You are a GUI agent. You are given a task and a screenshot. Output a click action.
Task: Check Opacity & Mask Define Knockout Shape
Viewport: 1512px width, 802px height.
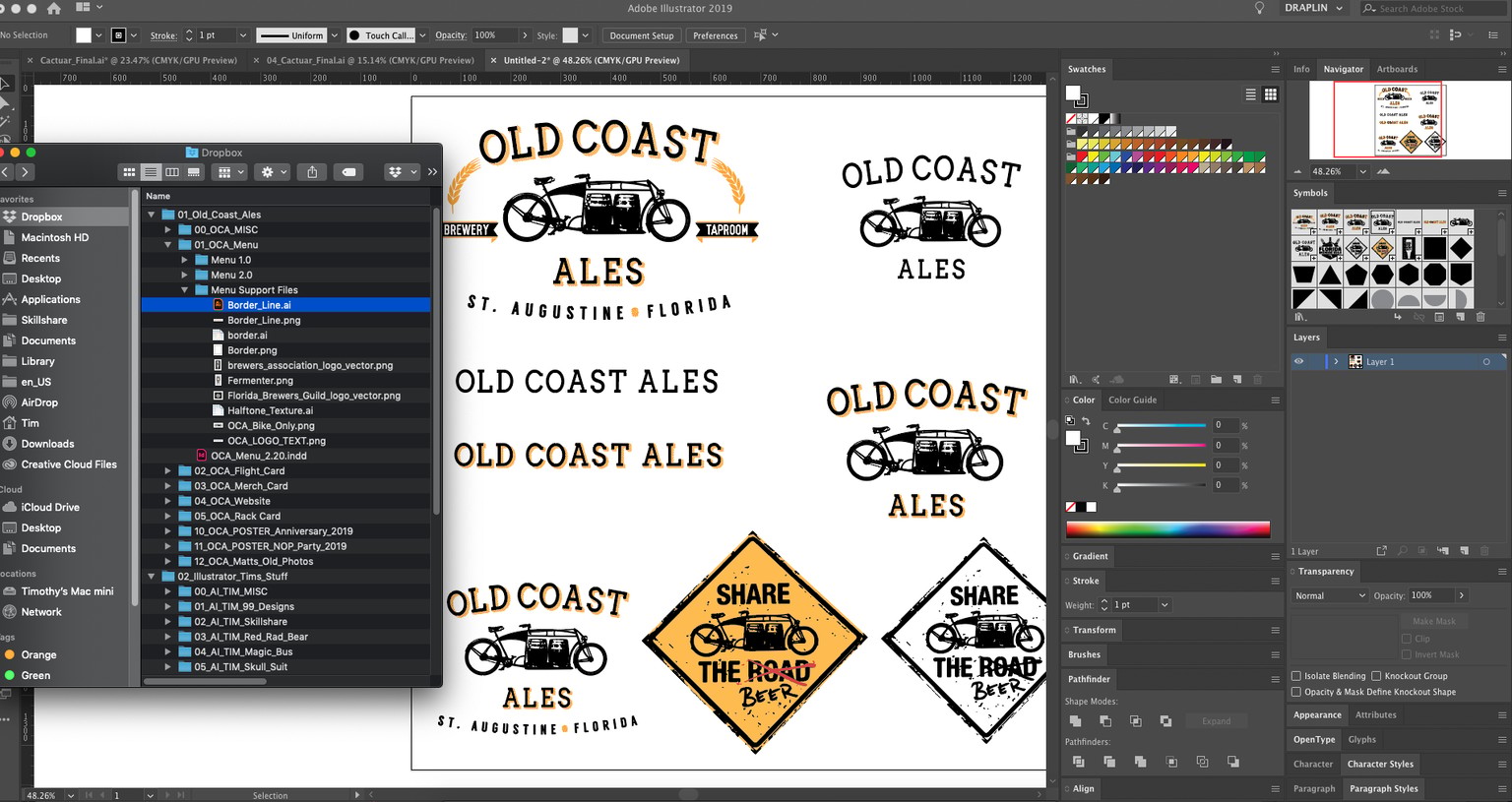pyautogui.click(x=1296, y=692)
